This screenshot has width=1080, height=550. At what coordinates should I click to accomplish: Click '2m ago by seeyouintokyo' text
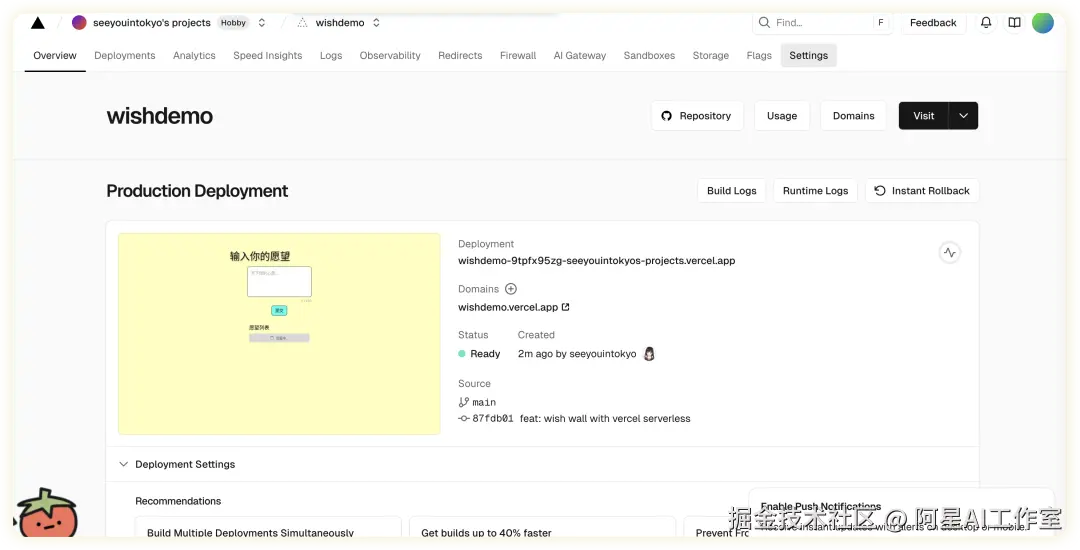577,354
